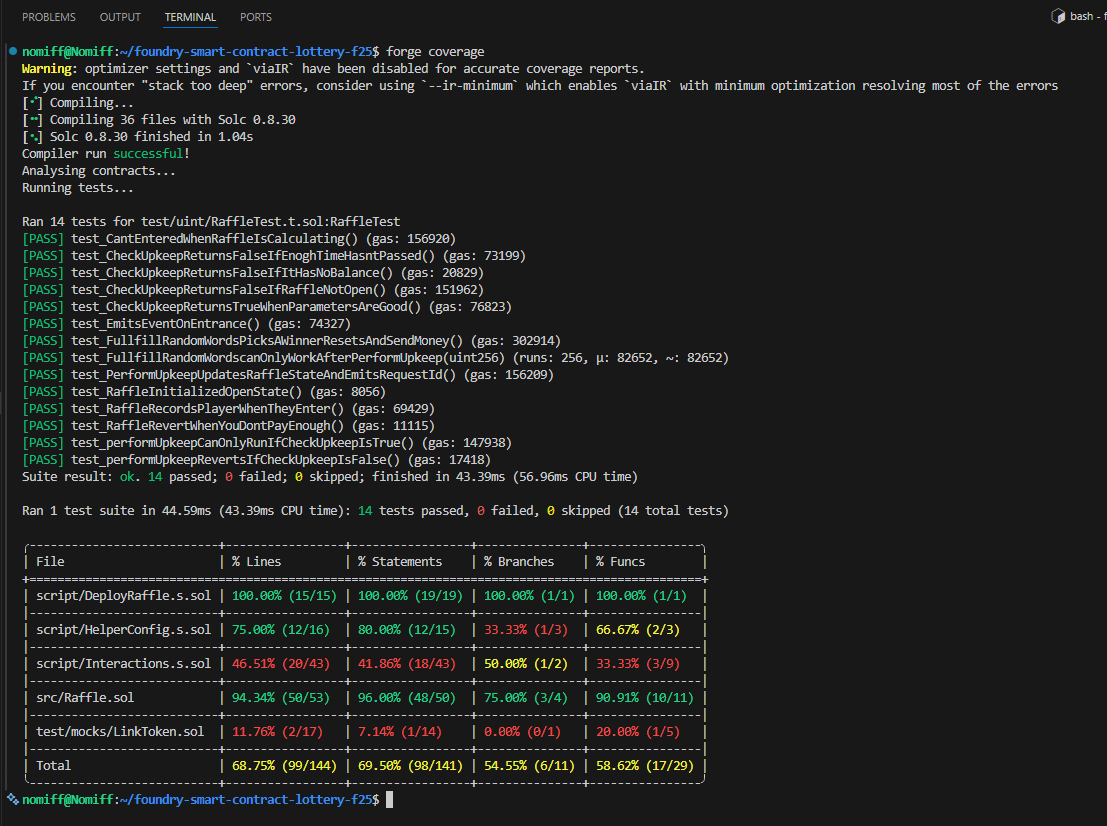Click HelperConfig funcs value '66.67% (2/3)'

[x=638, y=629]
